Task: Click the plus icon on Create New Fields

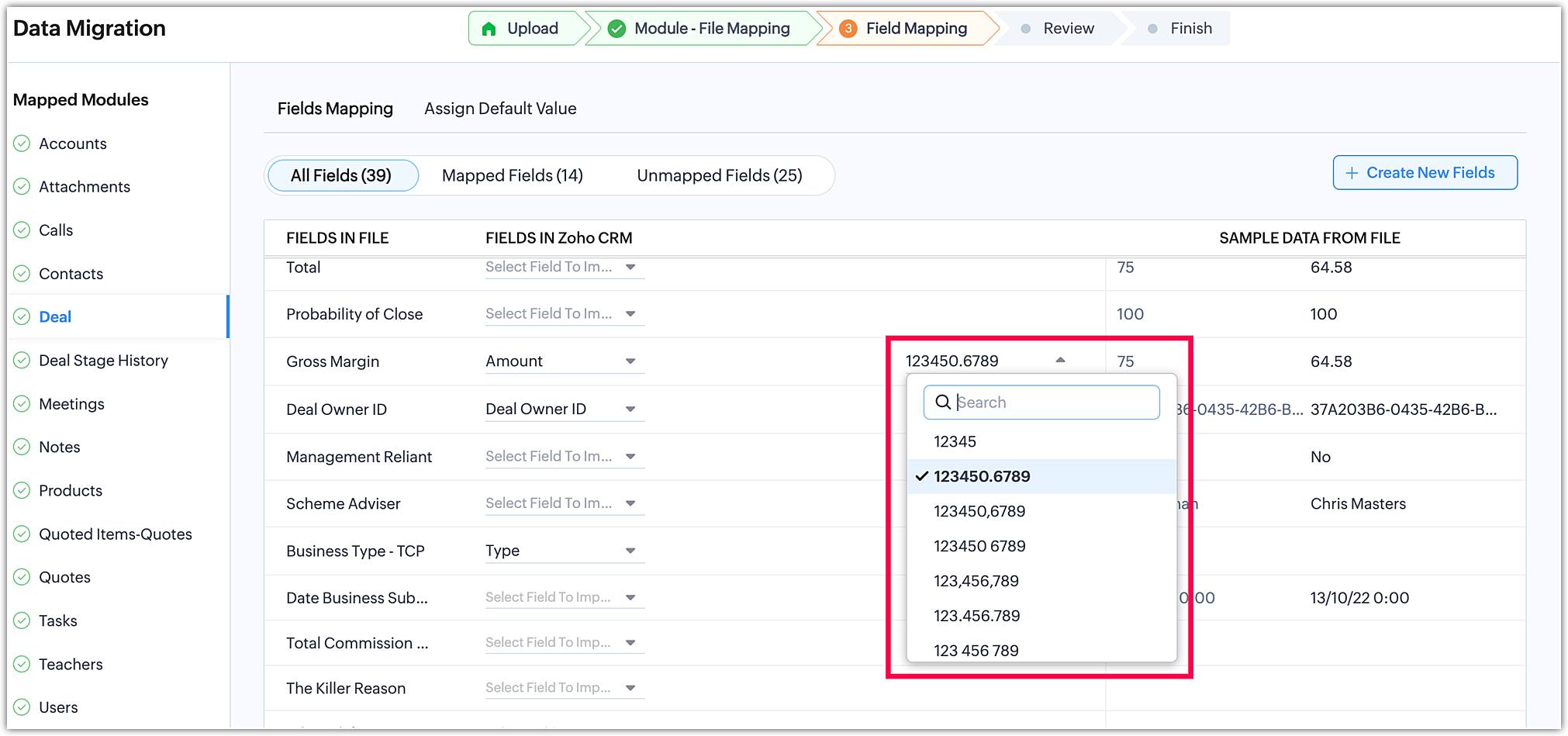Action: (x=1352, y=173)
